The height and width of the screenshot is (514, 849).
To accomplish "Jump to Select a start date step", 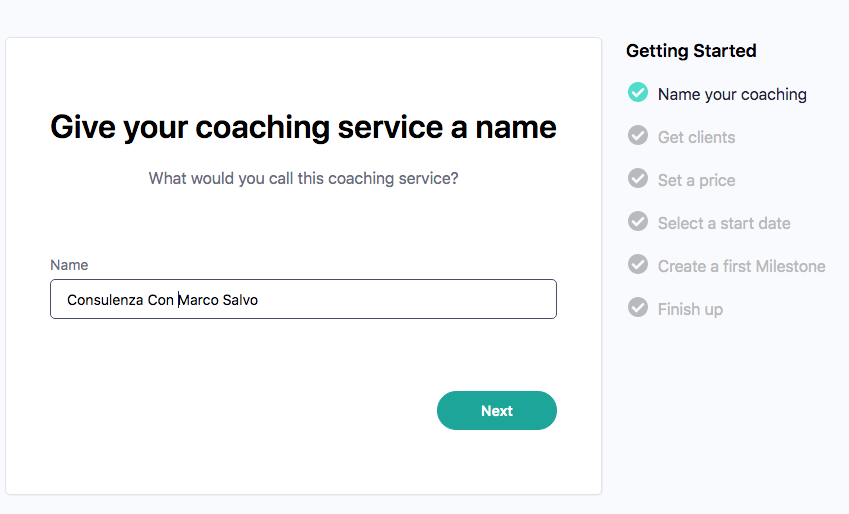I will pos(724,223).
